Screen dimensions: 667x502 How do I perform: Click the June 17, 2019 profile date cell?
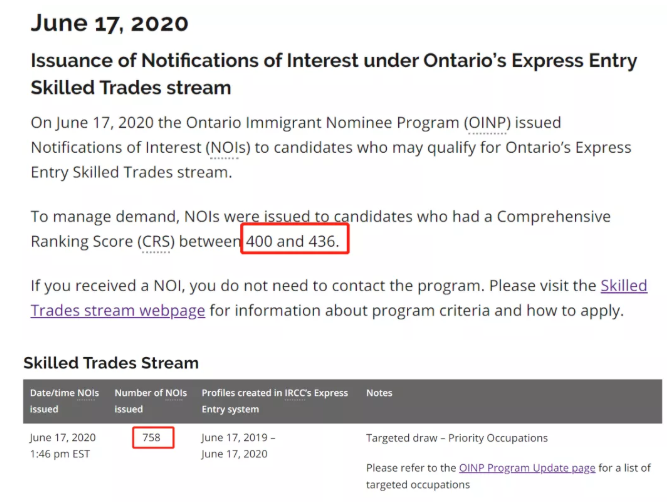point(238,437)
